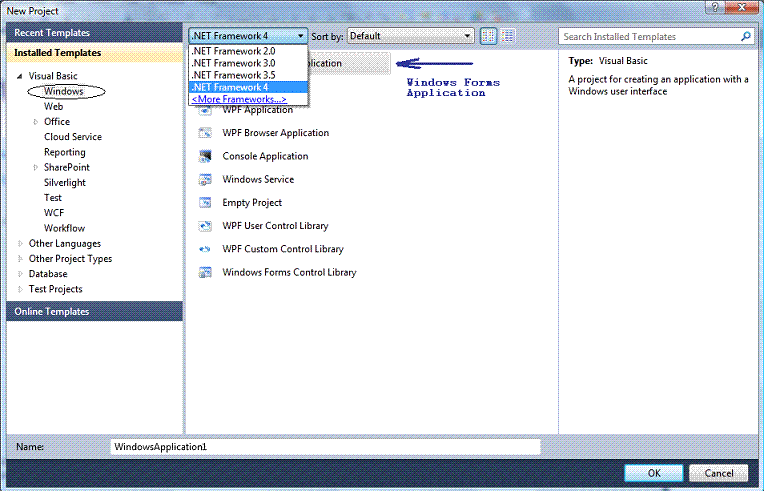Image resolution: width=764 pixels, height=491 pixels.
Task: Select the WPF User Control Library template
Action: click(x=275, y=226)
